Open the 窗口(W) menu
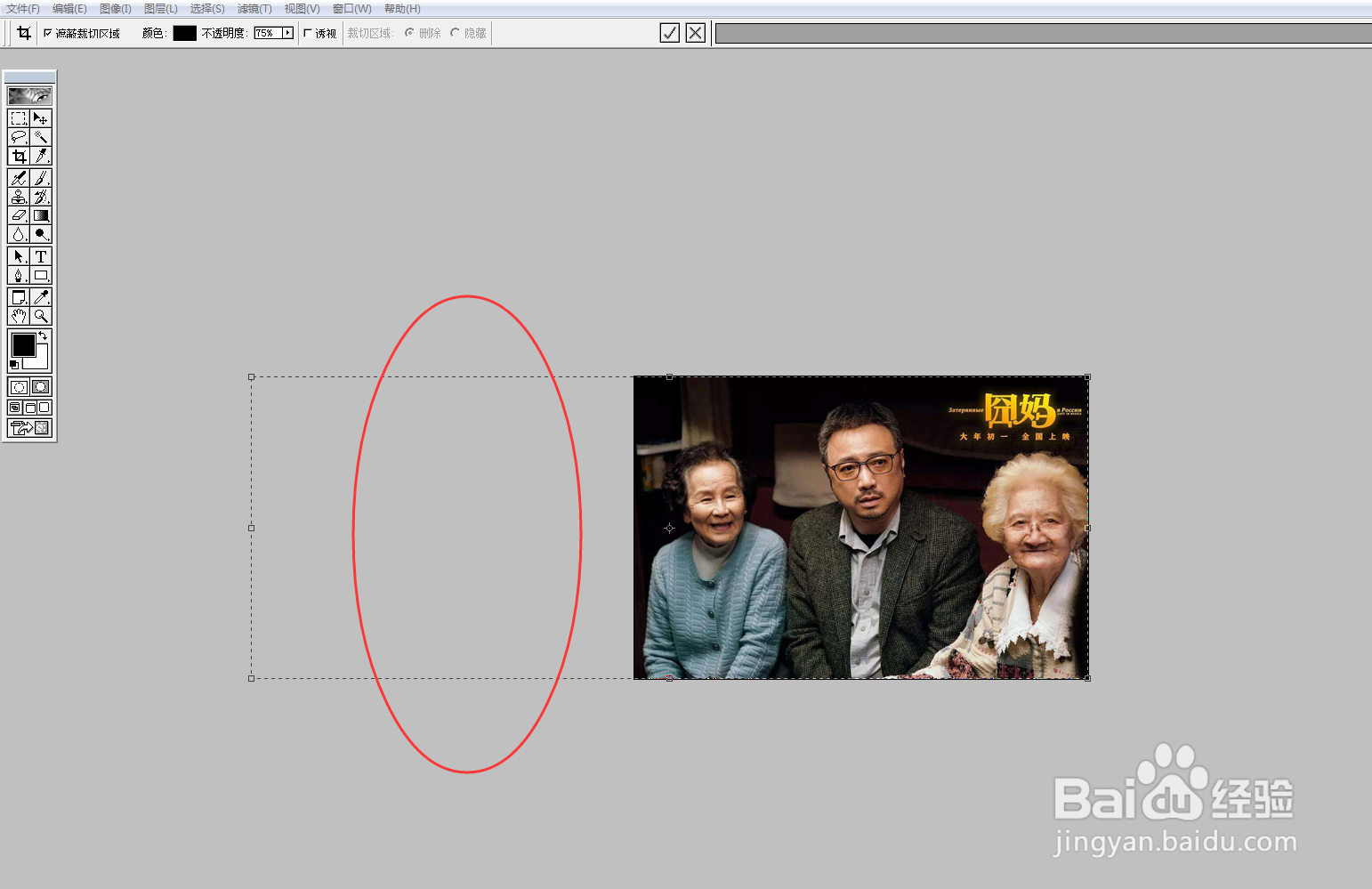Image resolution: width=1372 pixels, height=889 pixels. pyautogui.click(x=351, y=9)
